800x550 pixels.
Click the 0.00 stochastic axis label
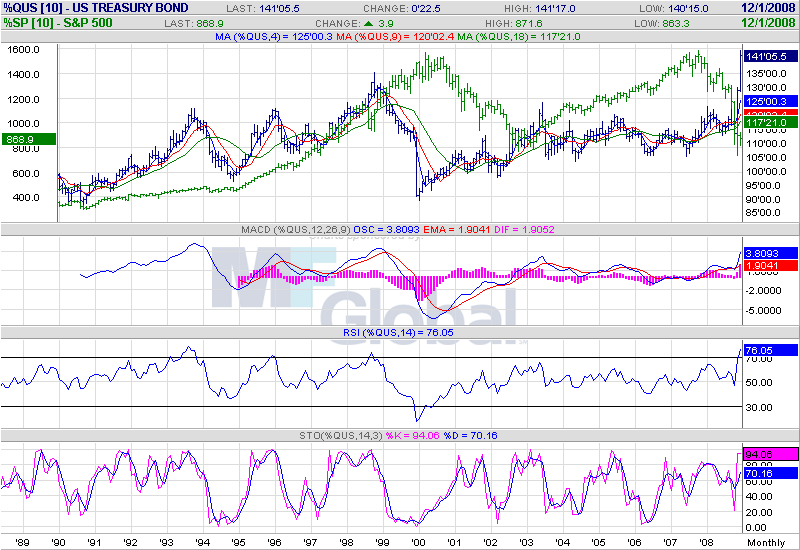tap(756, 528)
